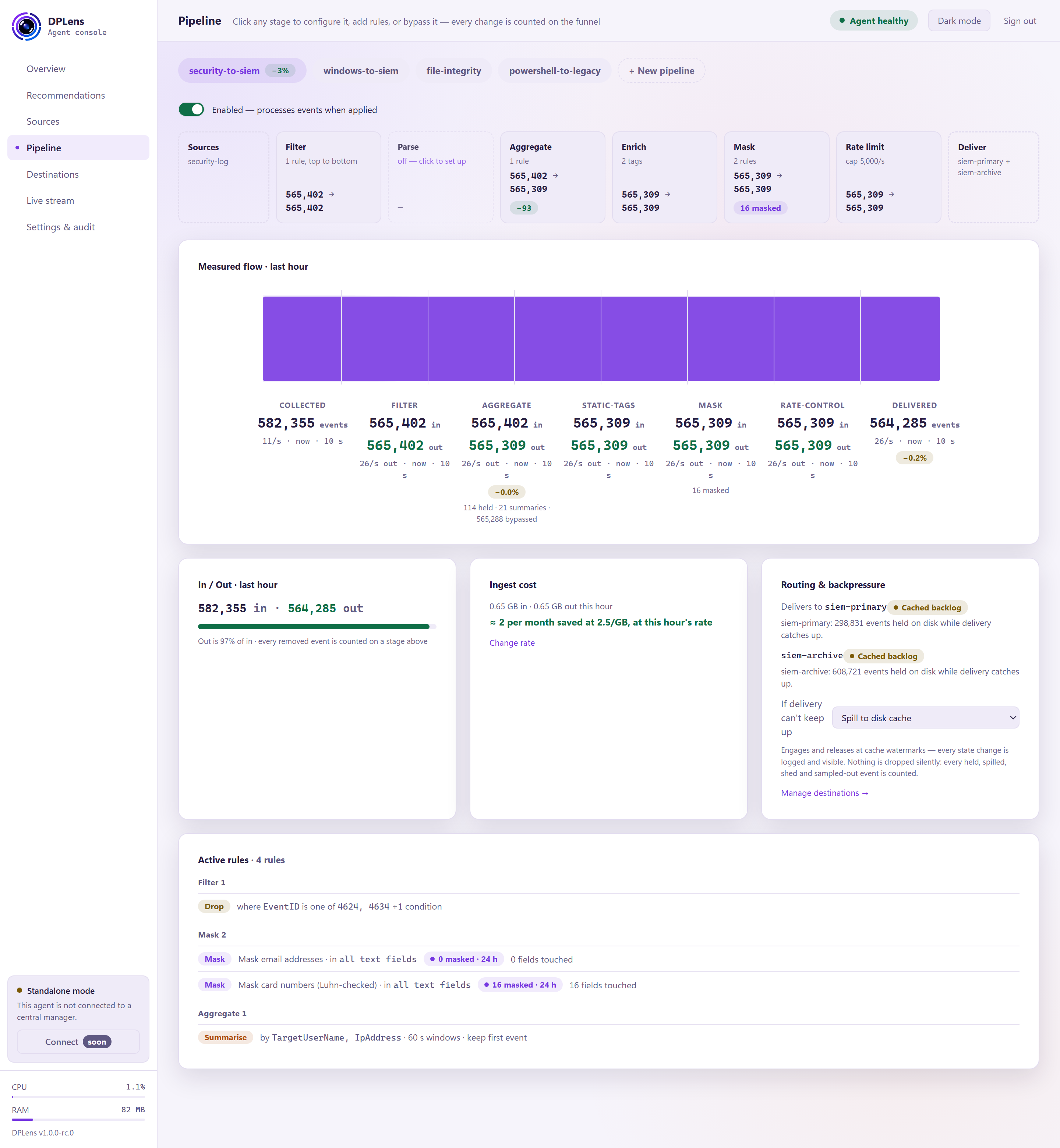Click the '564,285 events' delivered value
The height and width of the screenshot is (1148, 1060).
pos(914,423)
